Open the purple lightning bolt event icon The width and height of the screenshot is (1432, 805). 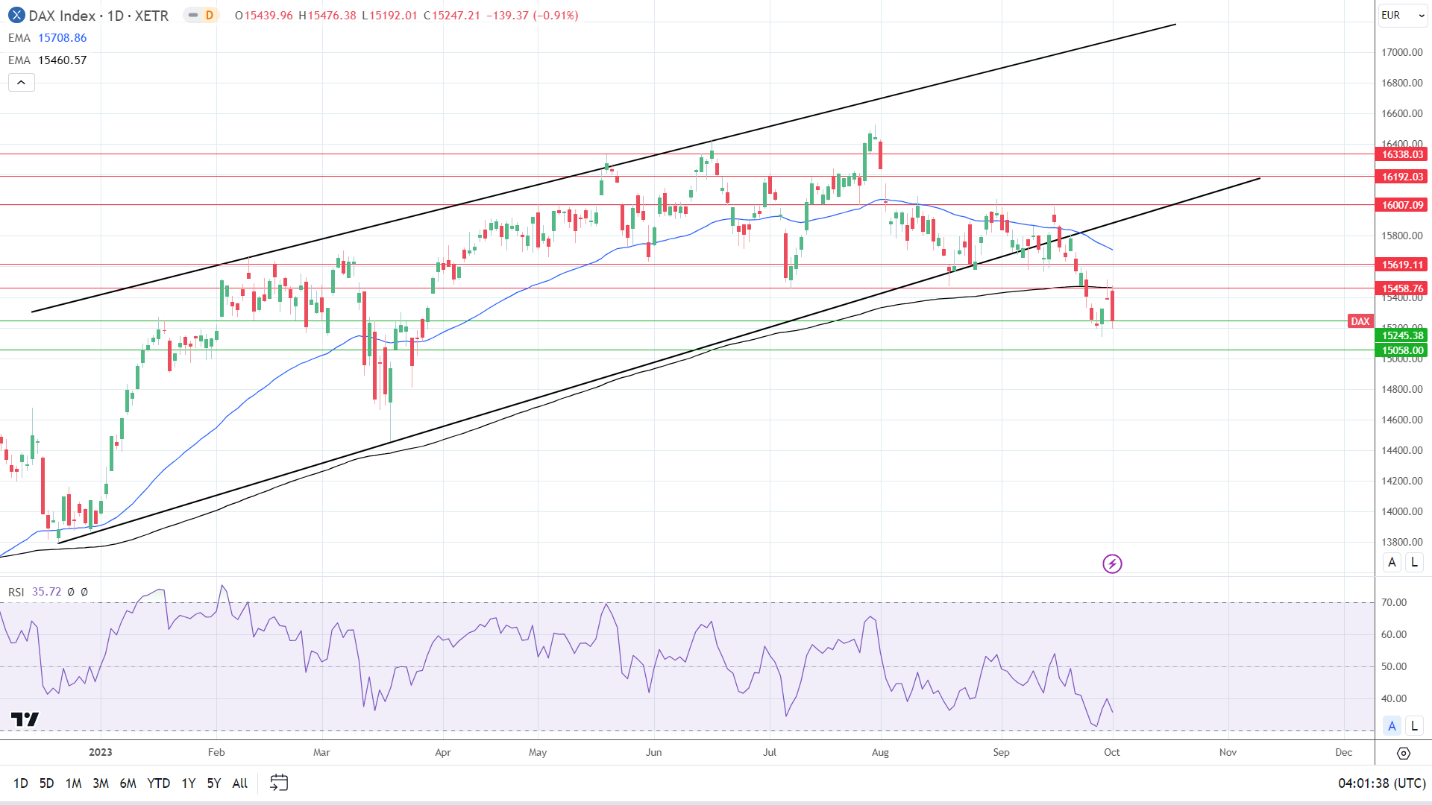[x=1112, y=564]
